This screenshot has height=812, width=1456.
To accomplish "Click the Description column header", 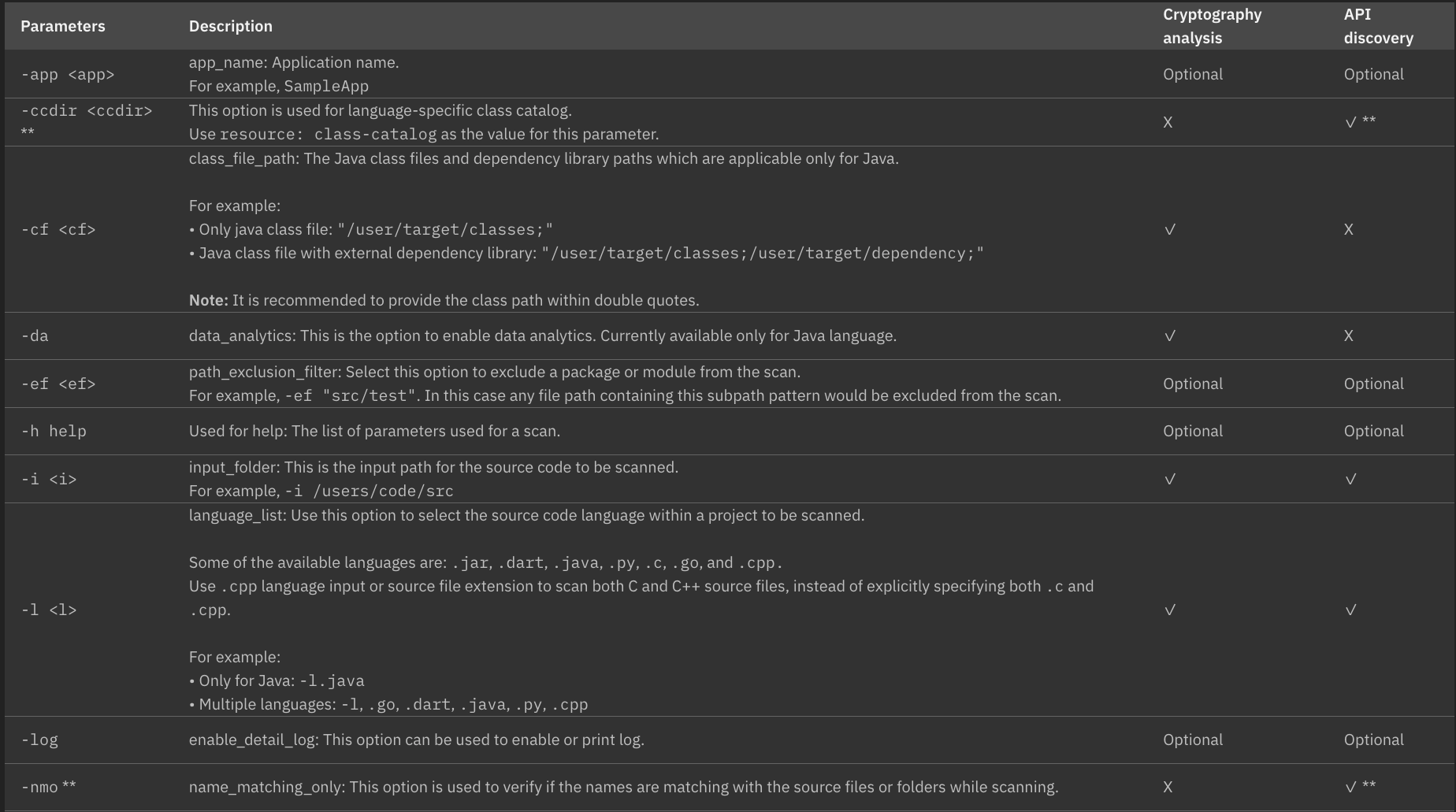I will [230, 26].
